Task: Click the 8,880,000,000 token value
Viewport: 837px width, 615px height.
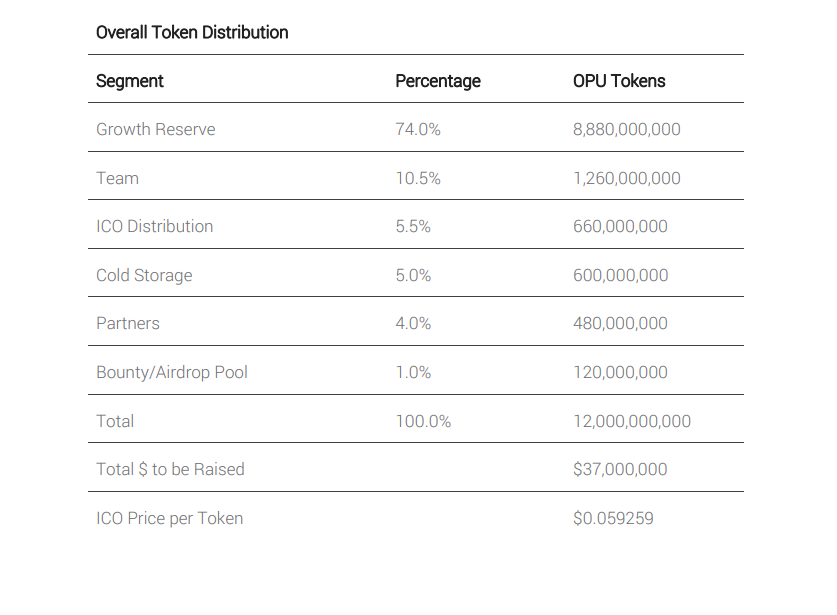Action: (x=627, y=129)
